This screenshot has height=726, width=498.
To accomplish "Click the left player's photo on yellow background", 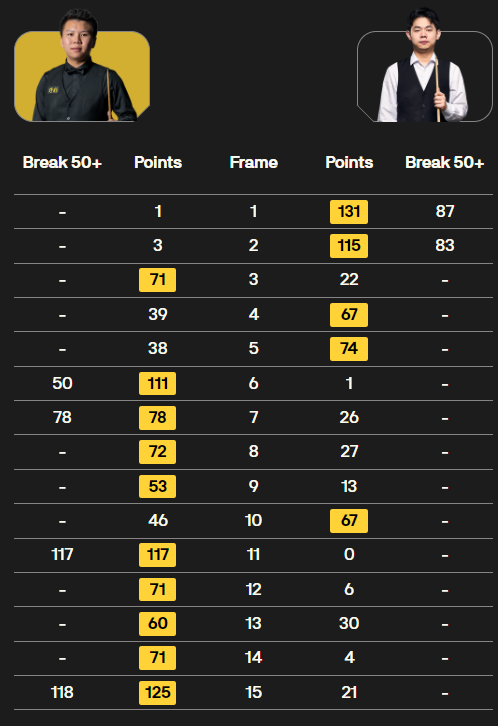I will (x=82, y=67).
